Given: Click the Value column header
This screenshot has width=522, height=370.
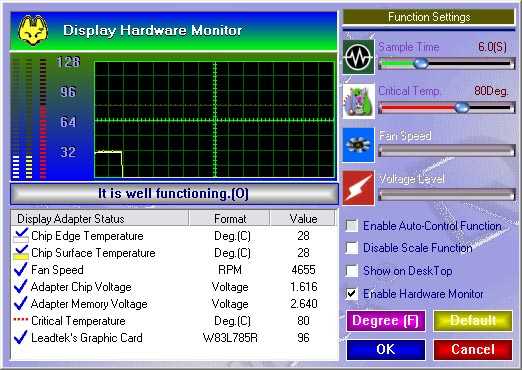Looking at the screenshot, I should tap(303, 219).
